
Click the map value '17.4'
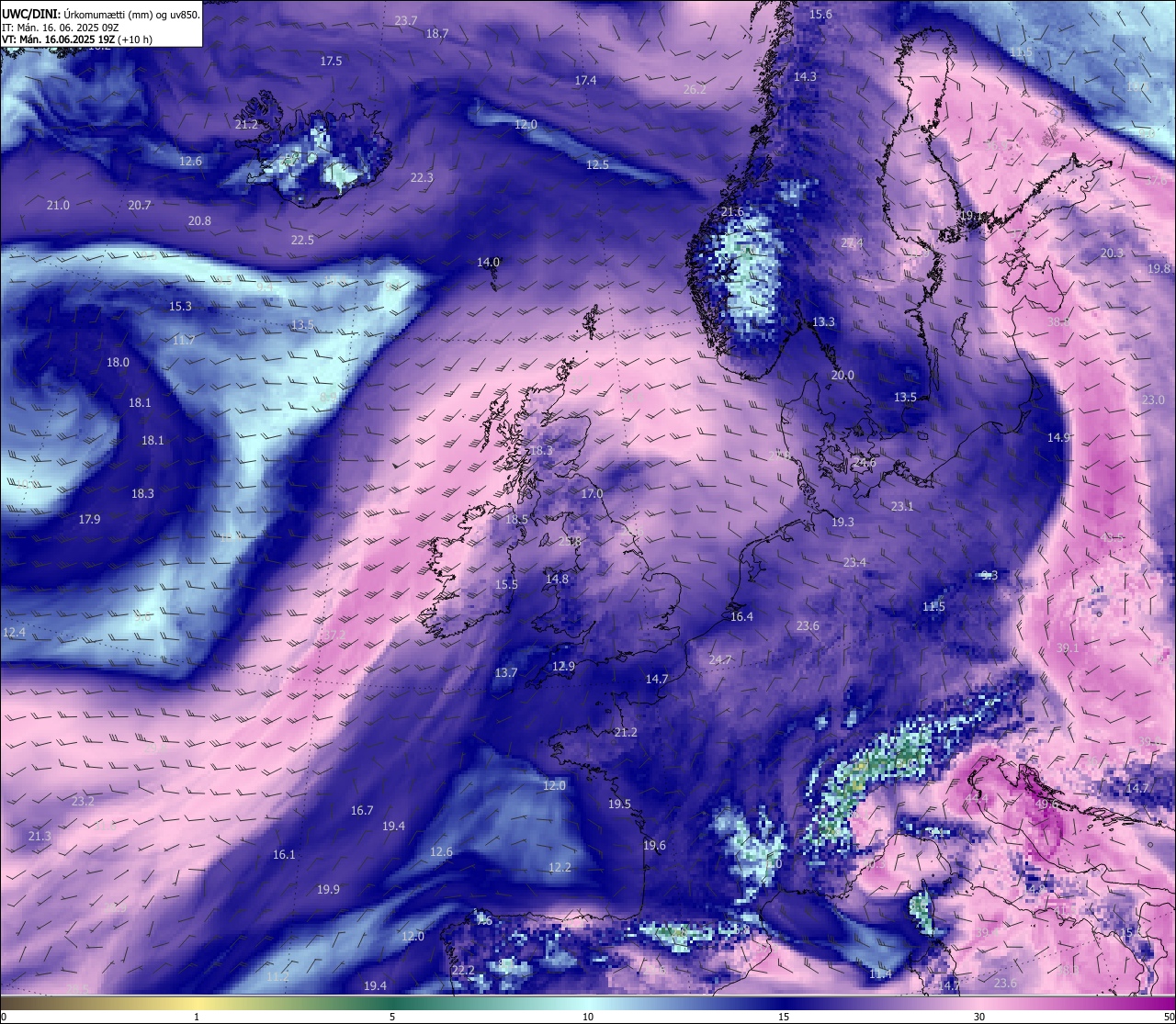coord(585,80)
